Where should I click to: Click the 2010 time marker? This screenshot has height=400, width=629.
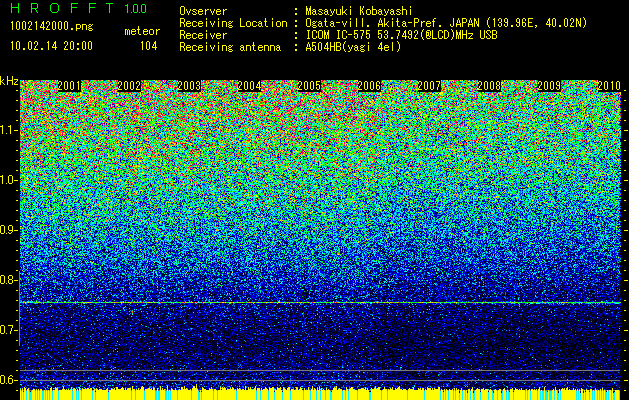609,86
